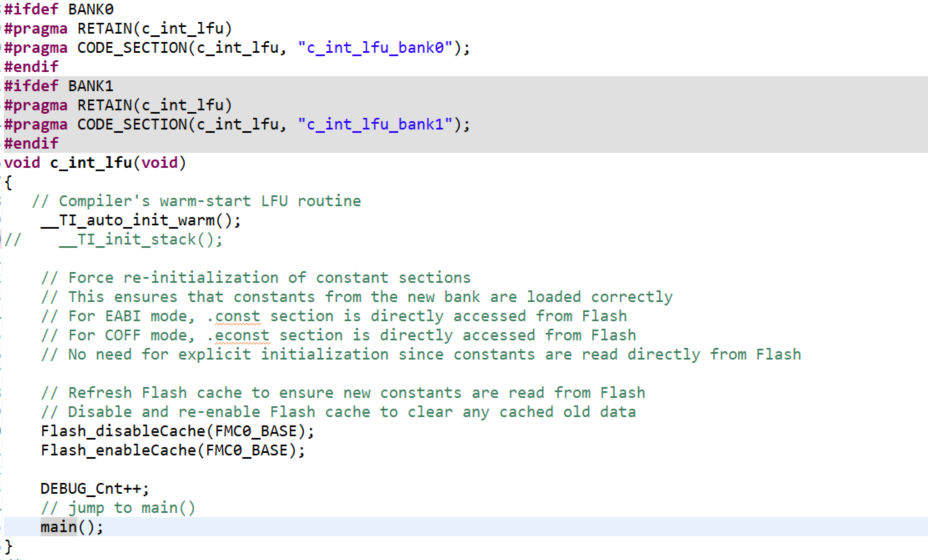Click the Flash_disableCache(FMC0_BASE) line
This screenshot has height=560, width=928.
178,431
